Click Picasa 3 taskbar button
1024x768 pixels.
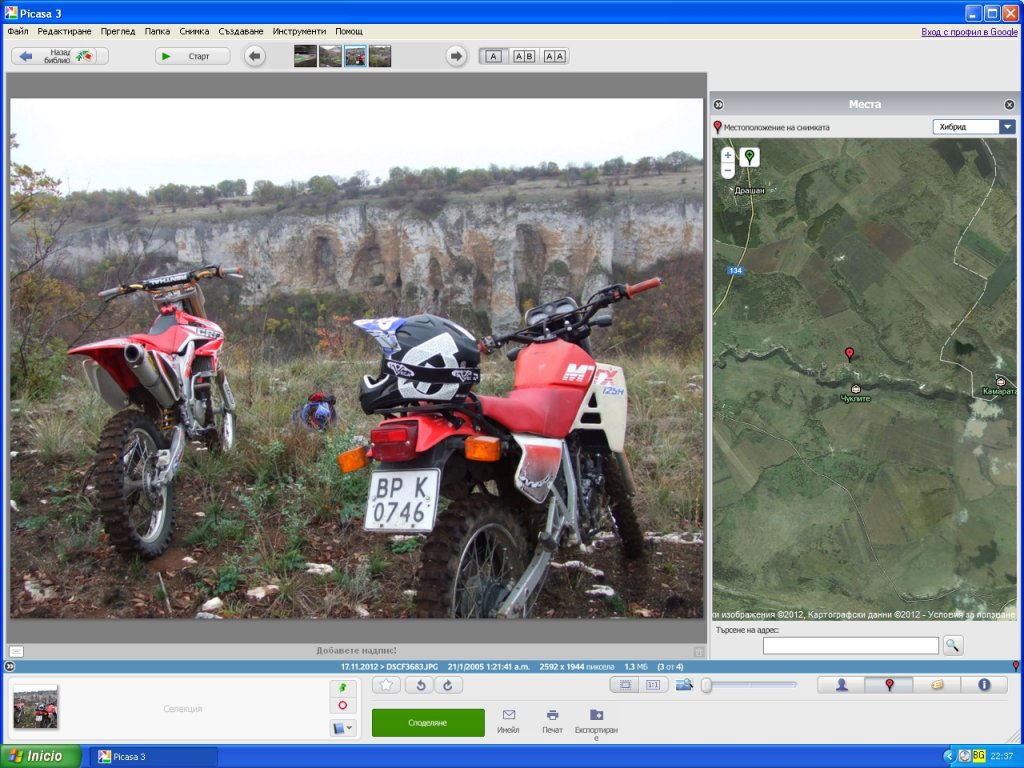pyautogui.click(x=153, y=756)
